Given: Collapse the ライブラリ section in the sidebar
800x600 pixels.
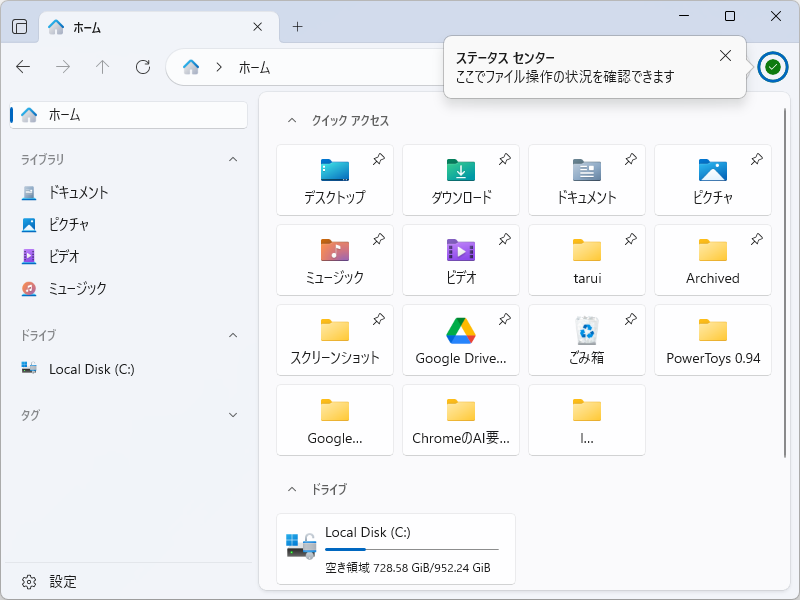Looking at the screenshot, I should pos(233,160).
